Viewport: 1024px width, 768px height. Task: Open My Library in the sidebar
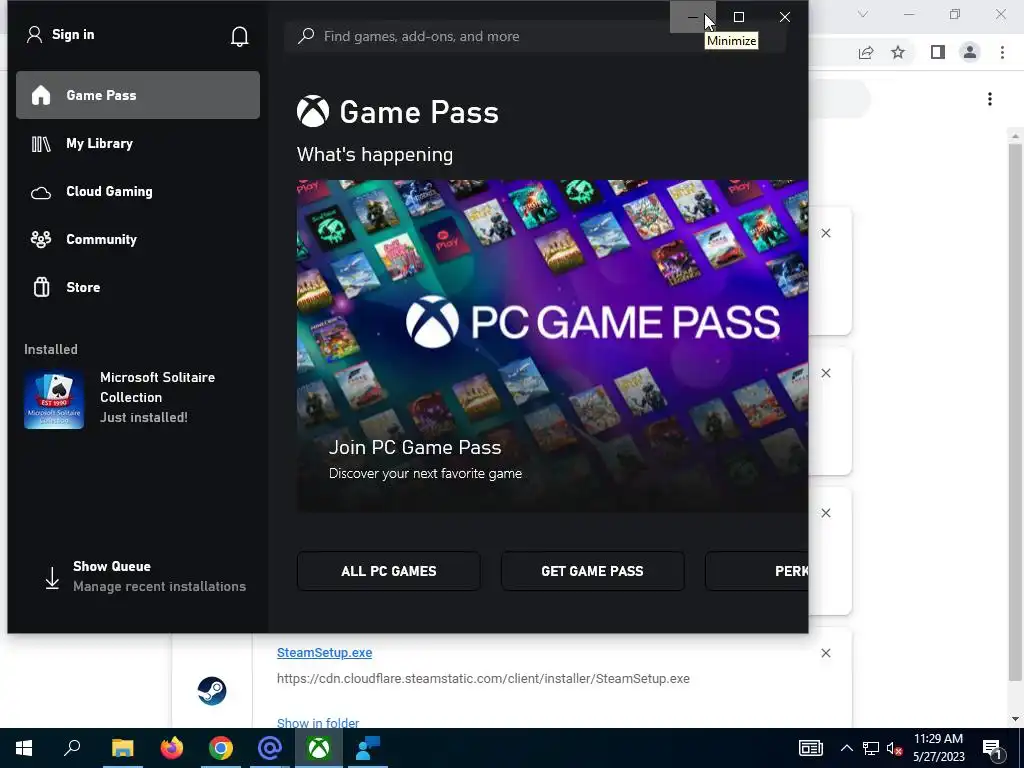[x=138, y=144]
